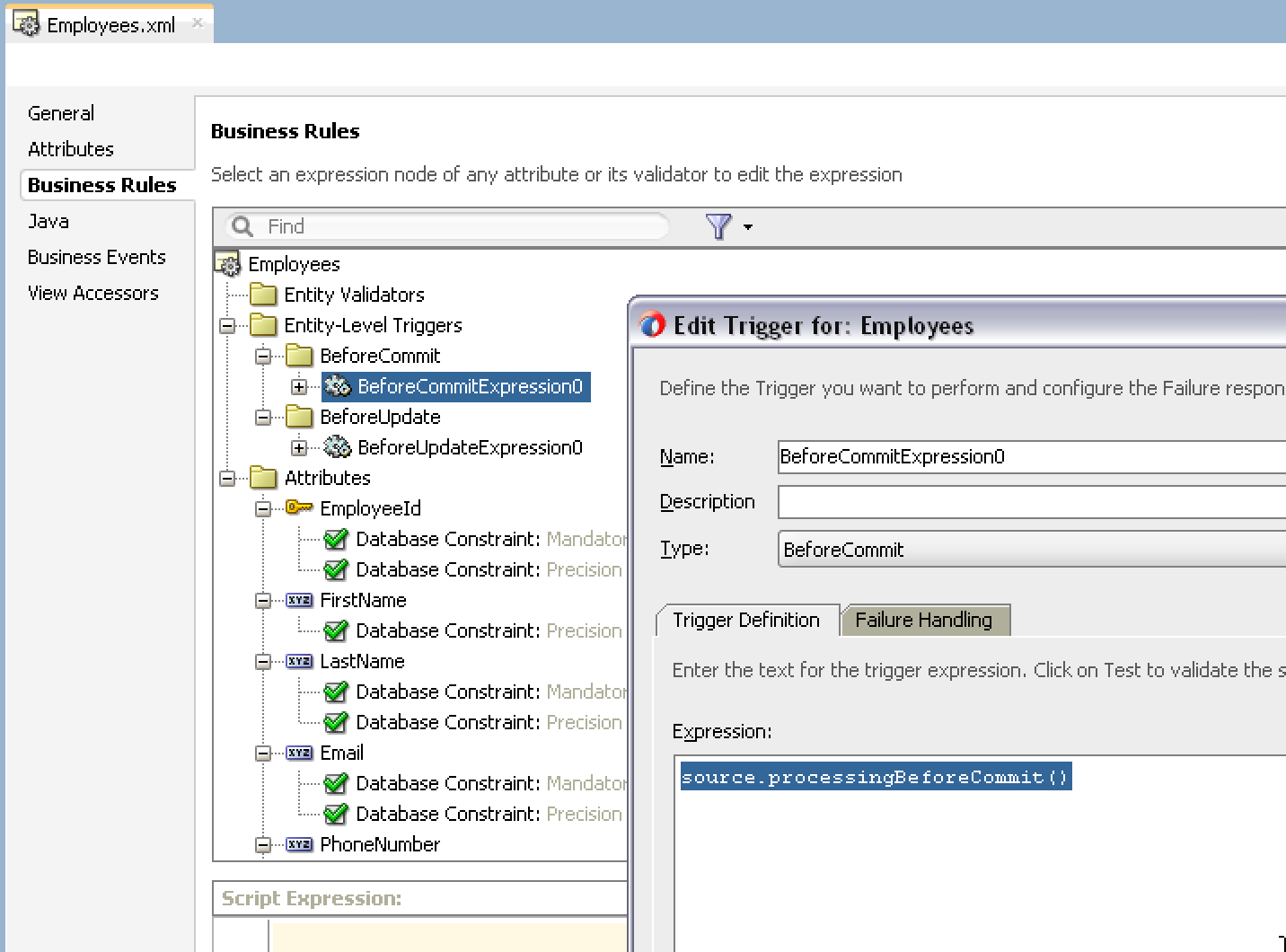This screenshot has height=952, width=1286.
Task: Close the Employees.xml editor tab
Action: 198,22
